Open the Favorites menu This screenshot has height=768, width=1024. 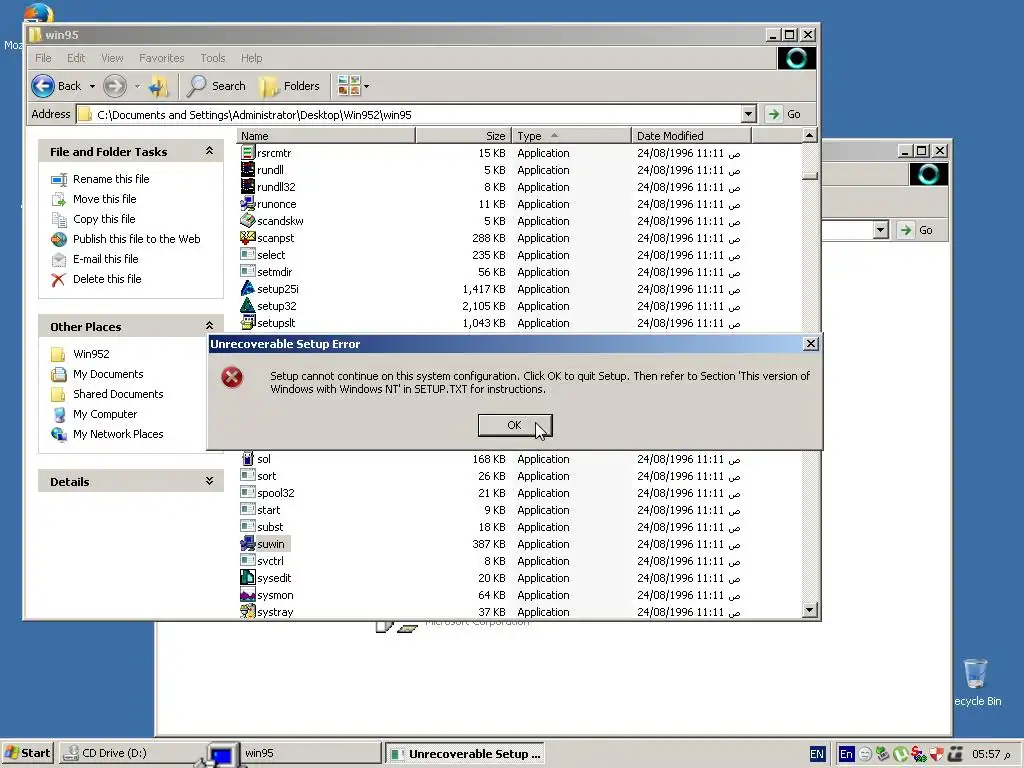click(161, 58)
